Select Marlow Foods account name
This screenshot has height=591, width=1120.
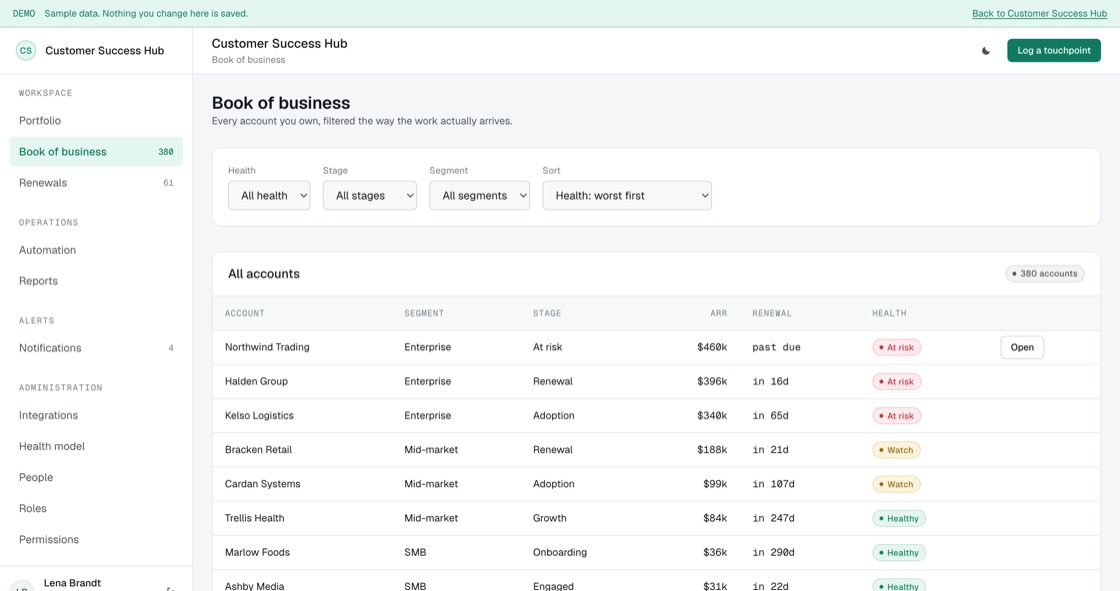[257, 552]
